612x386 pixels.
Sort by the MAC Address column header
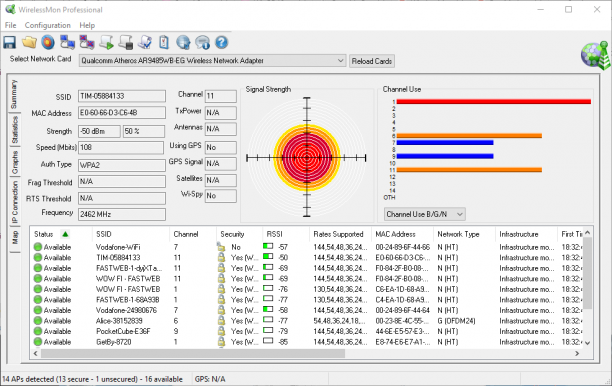pos(402,234)
